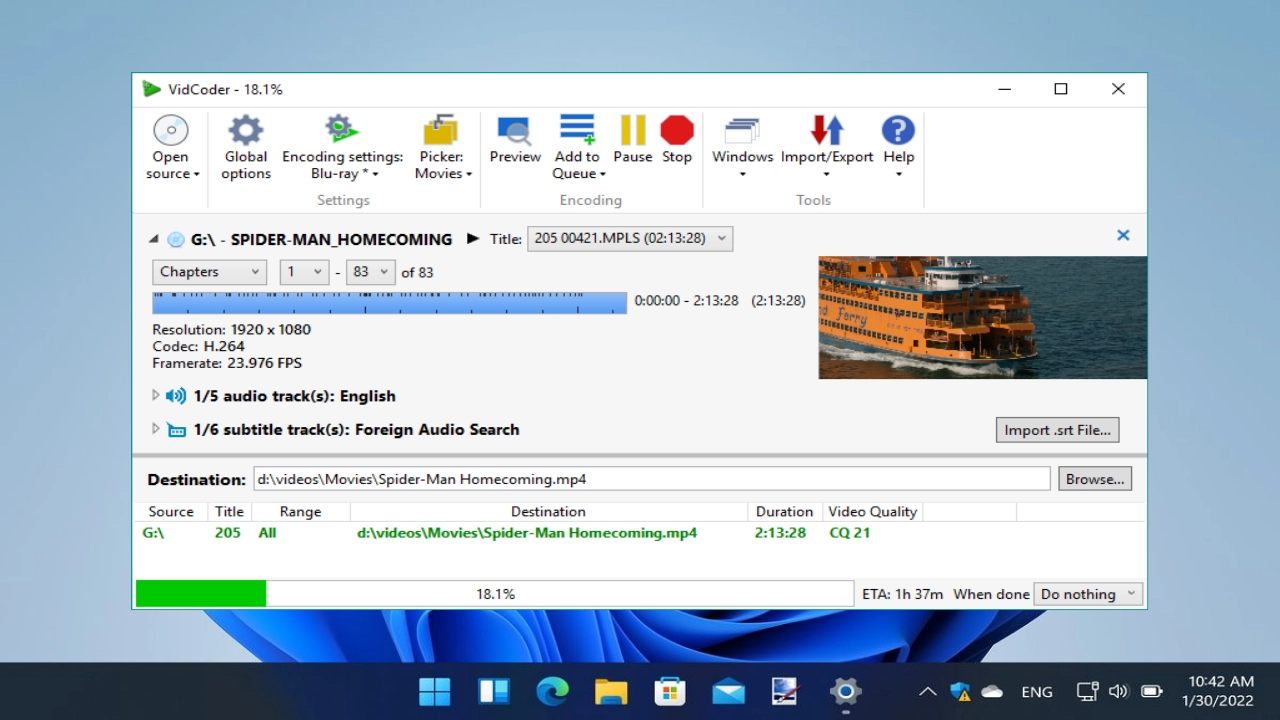Open the When done dropdown
Viewport: 1280px width, 720px height.
coord(1088,594)
